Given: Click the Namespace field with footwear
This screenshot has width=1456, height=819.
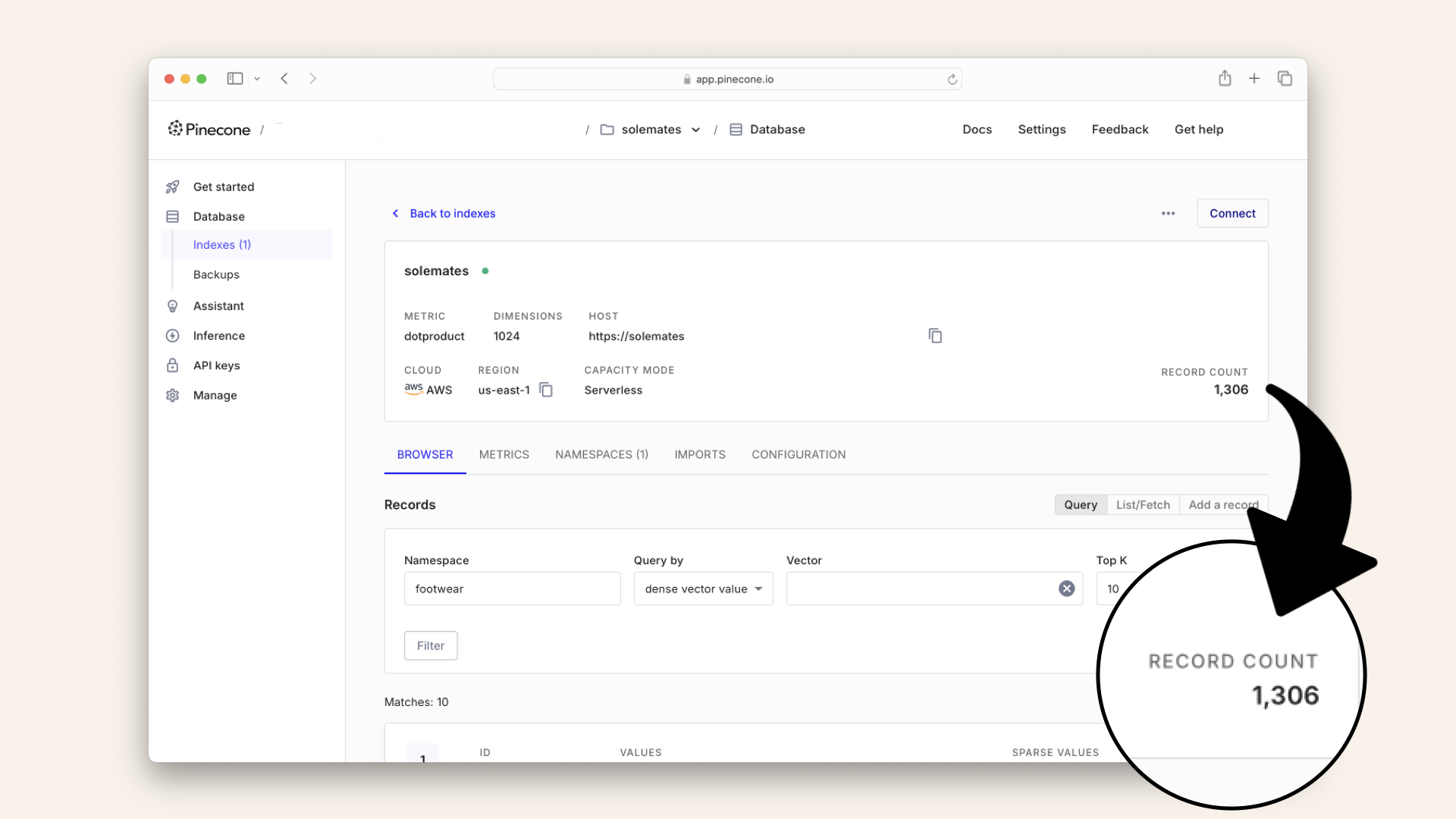Looking at the screenshot, I should 513,589.
